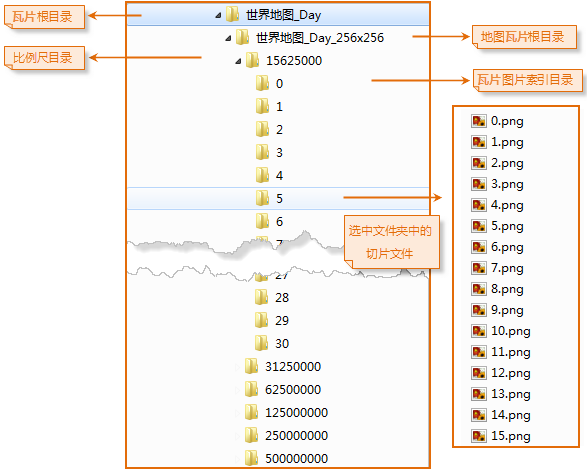Open the 12.png tile file

click(511, 373)
